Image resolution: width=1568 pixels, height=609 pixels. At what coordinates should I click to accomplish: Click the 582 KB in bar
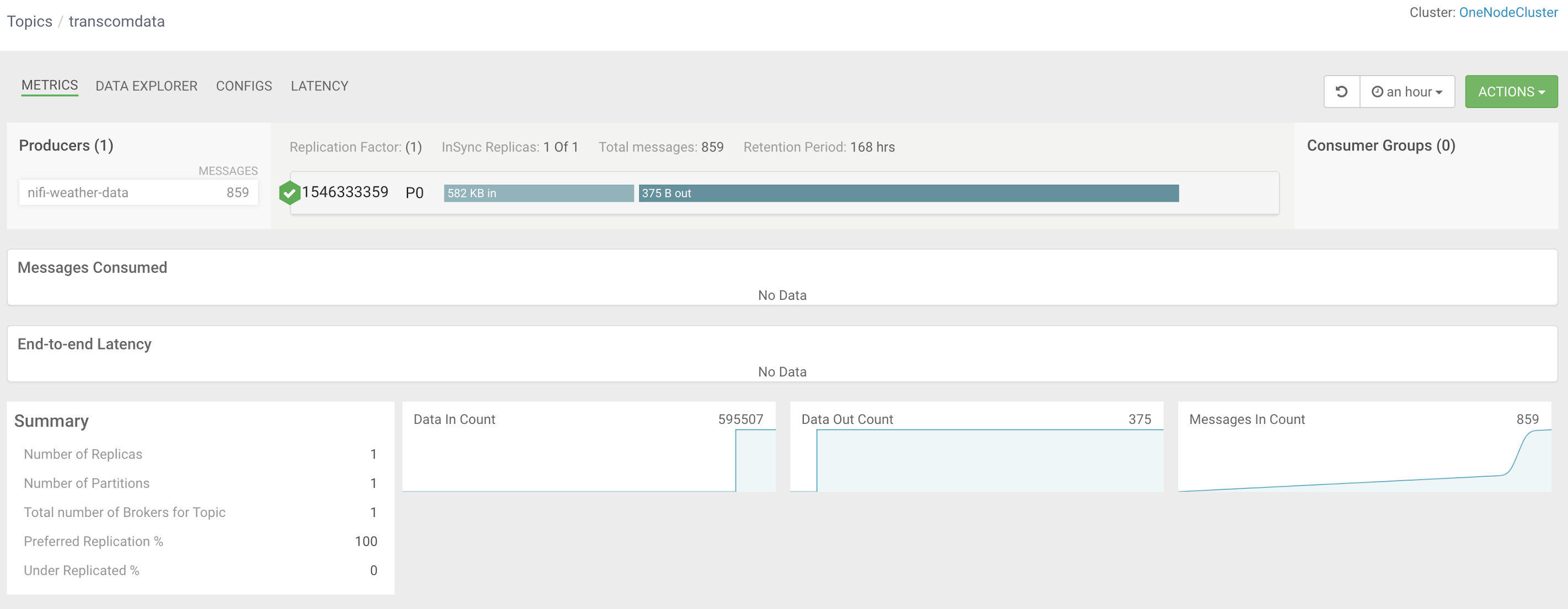point(538,193)
